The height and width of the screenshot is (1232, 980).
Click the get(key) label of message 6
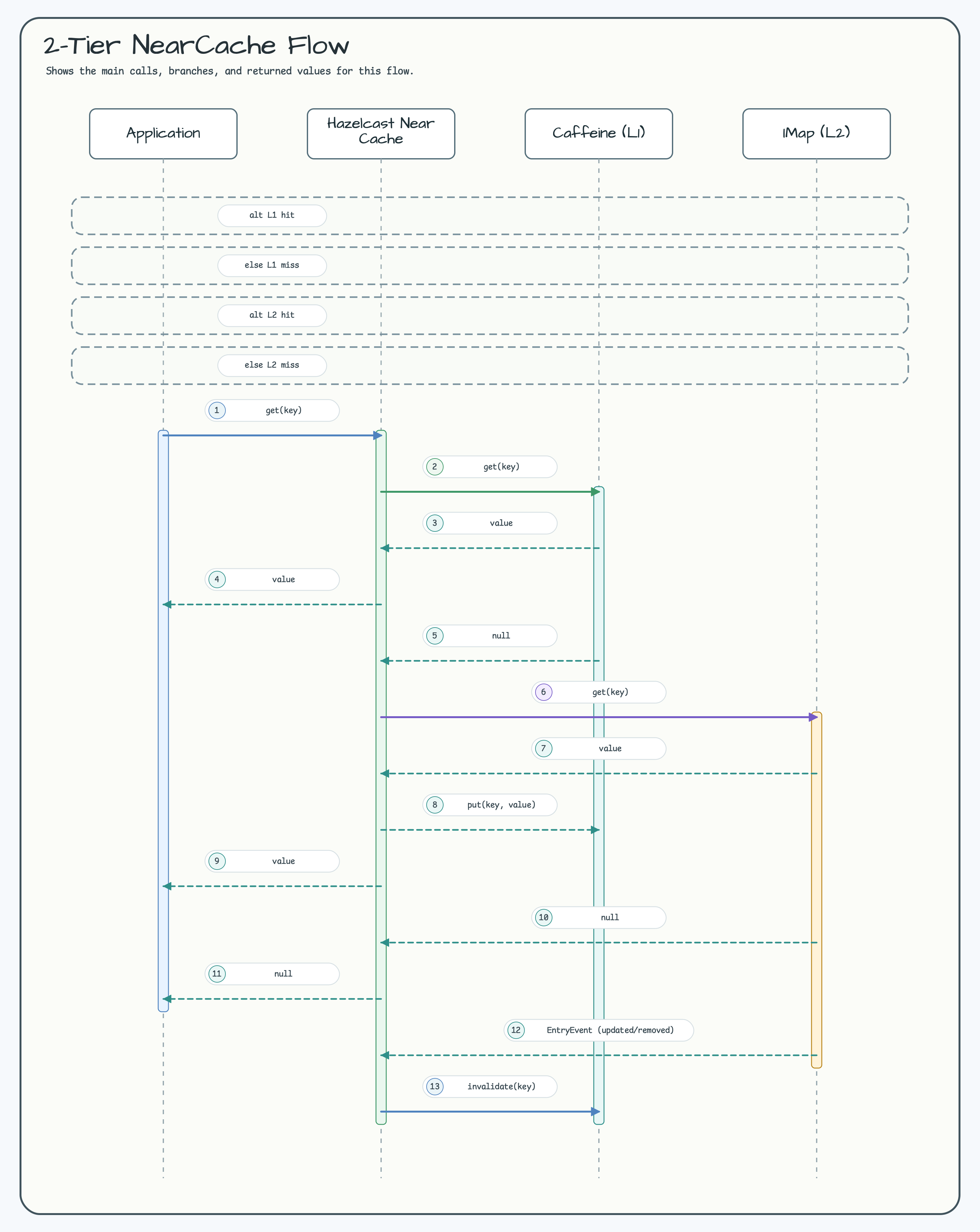(x=610, y=692)
